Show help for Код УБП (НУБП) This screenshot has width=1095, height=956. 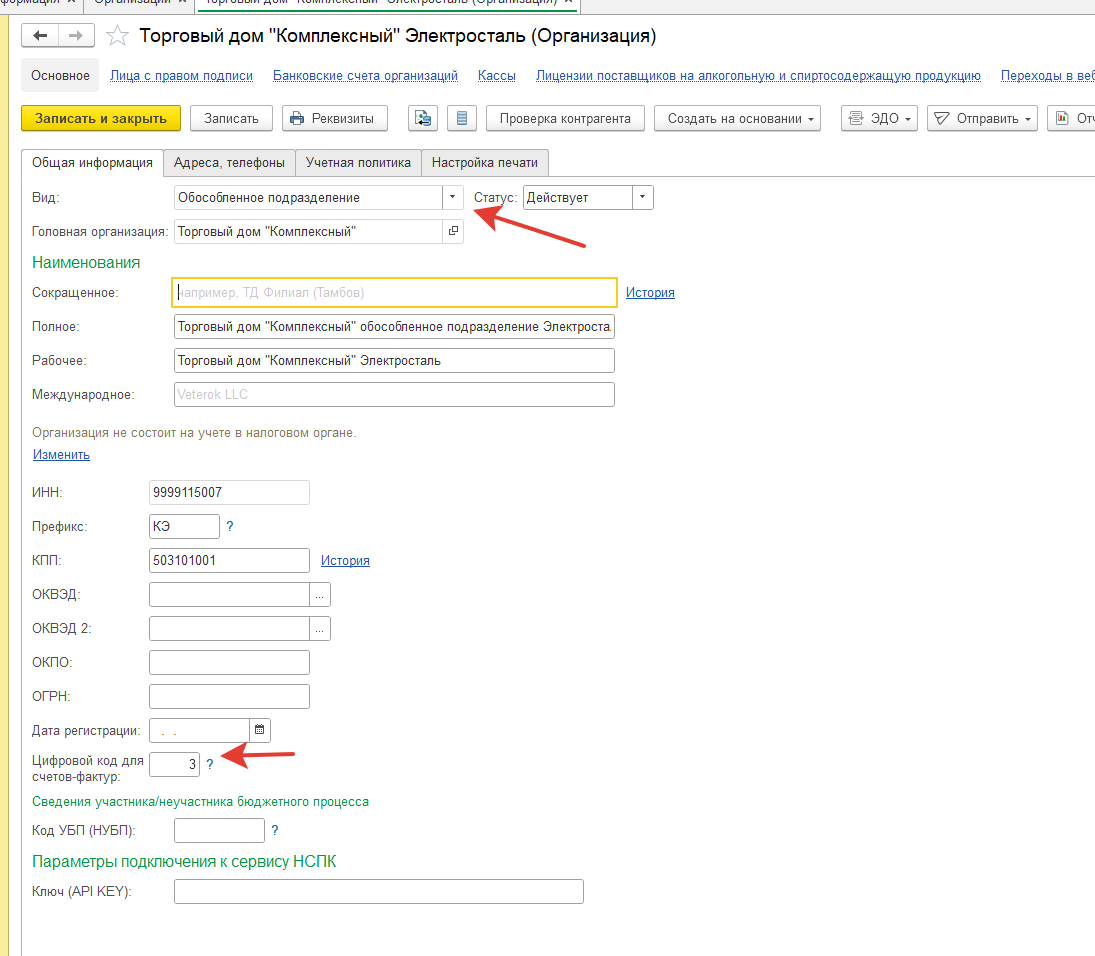[x=274, y=830]
